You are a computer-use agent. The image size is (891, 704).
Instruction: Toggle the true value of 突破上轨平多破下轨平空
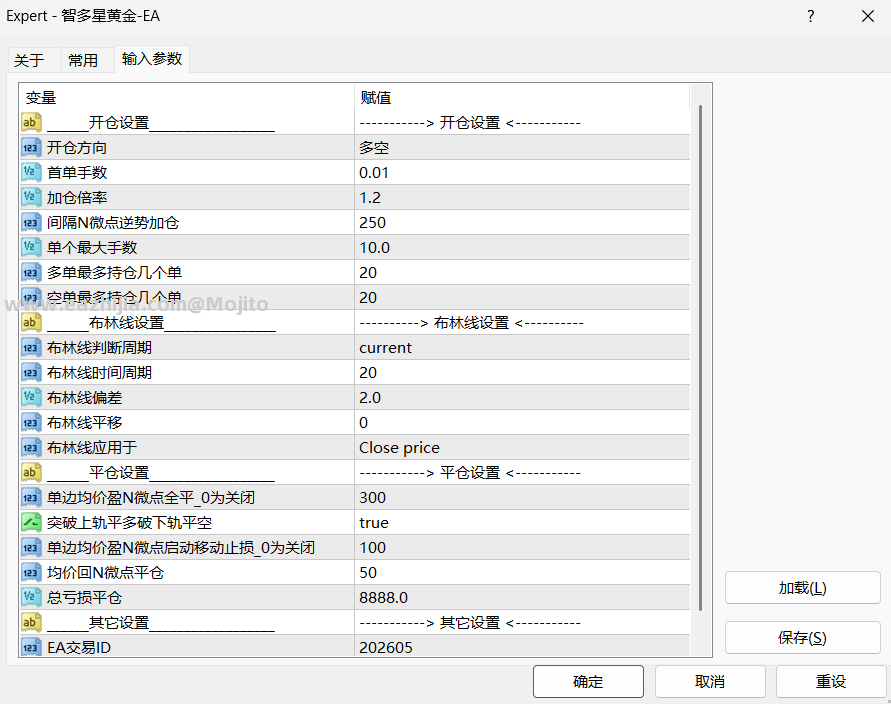[x=522, y=523]
